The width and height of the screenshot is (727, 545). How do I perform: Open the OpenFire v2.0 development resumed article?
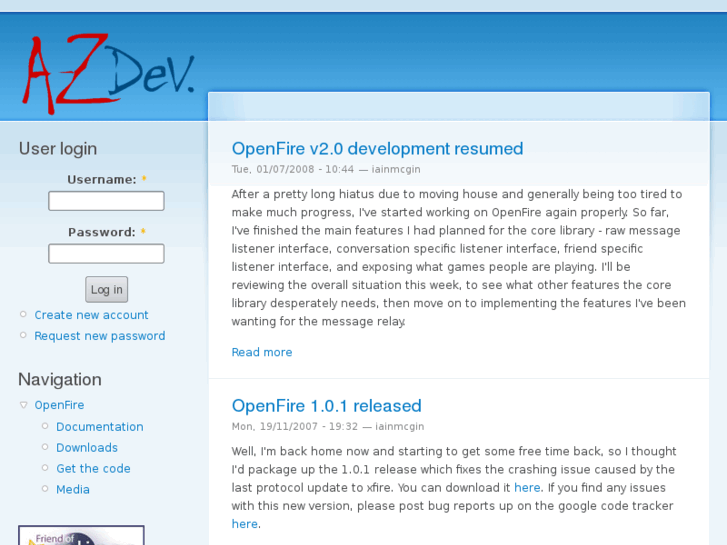coord(377,148)
